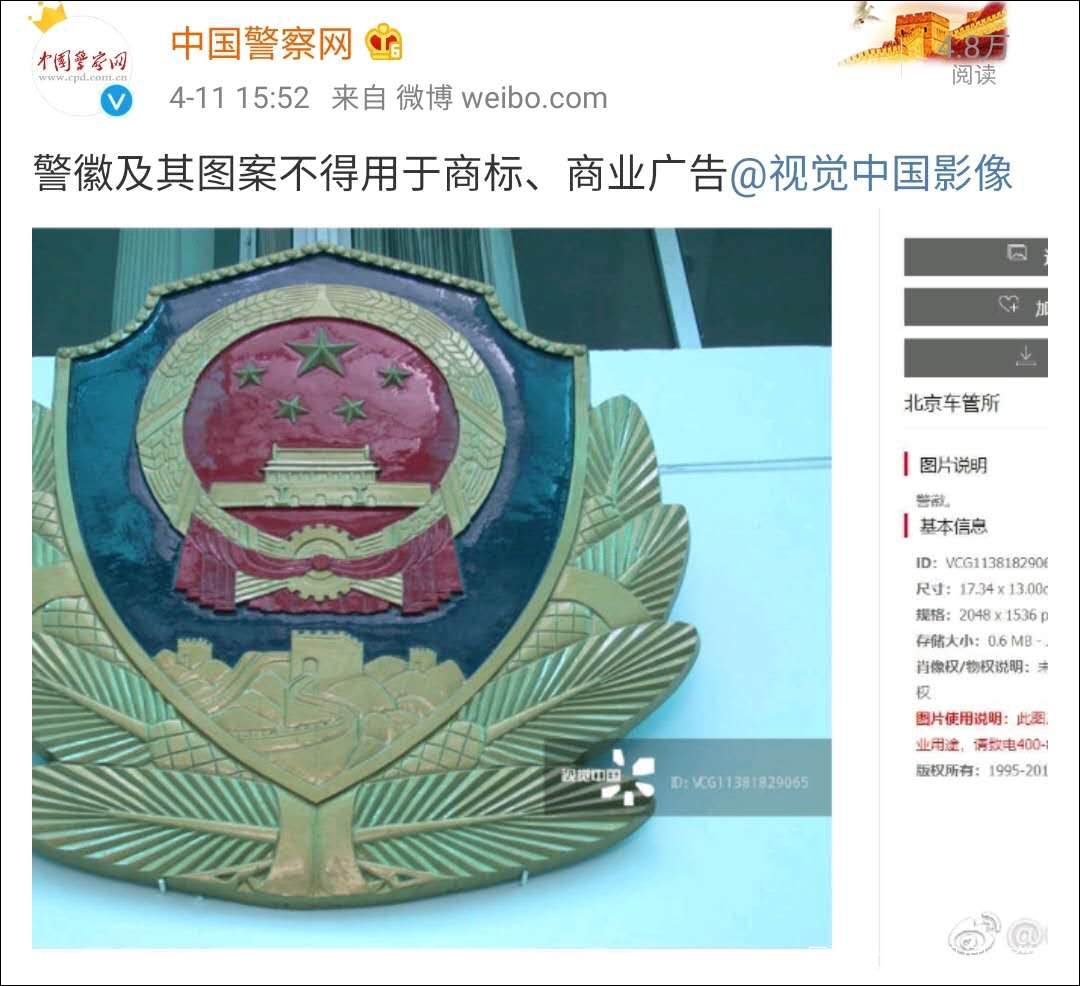This screenshot has height=986, width=1080.
Task: Click the gold crown membership badge
Action: [x=384, y=43]
